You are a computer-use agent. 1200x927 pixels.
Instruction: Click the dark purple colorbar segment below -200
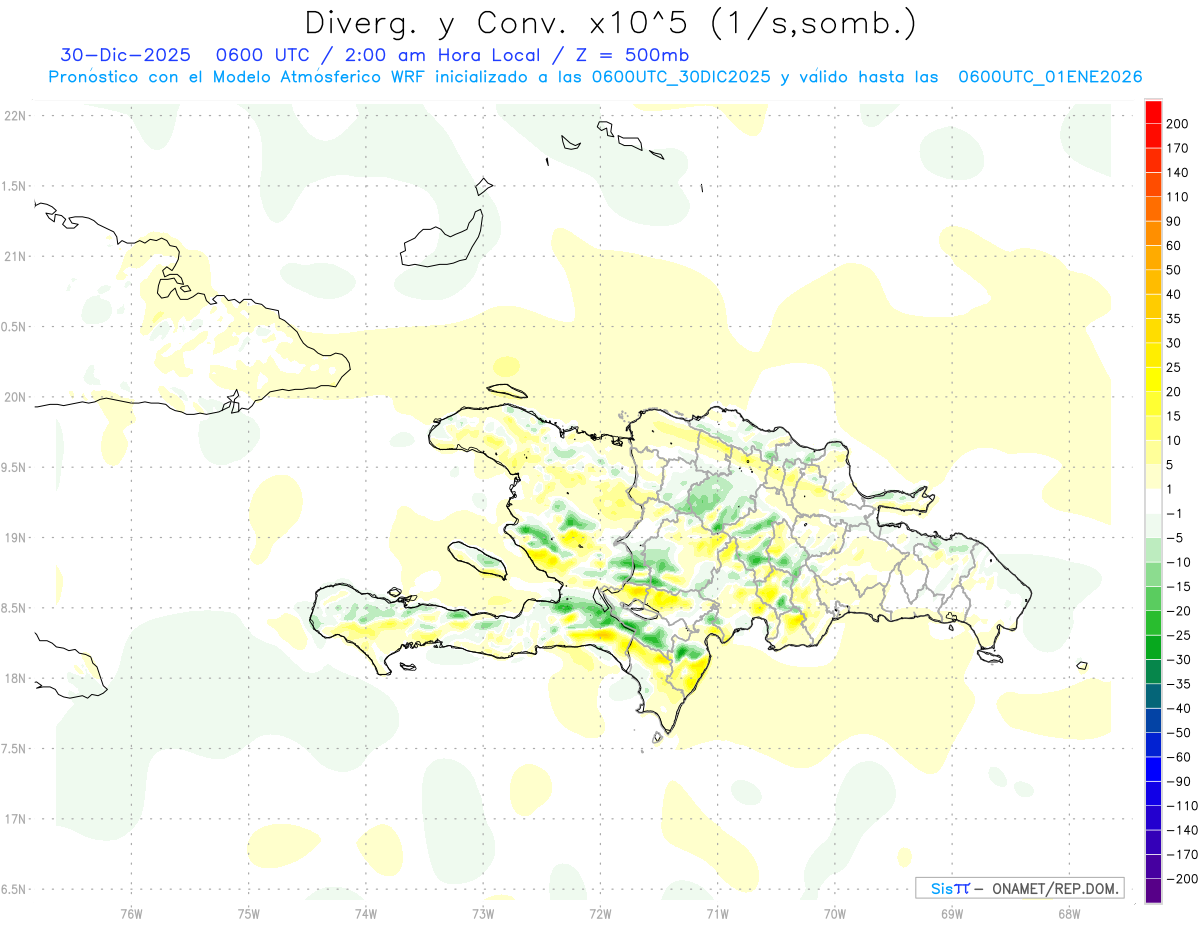click(1153, 891)
